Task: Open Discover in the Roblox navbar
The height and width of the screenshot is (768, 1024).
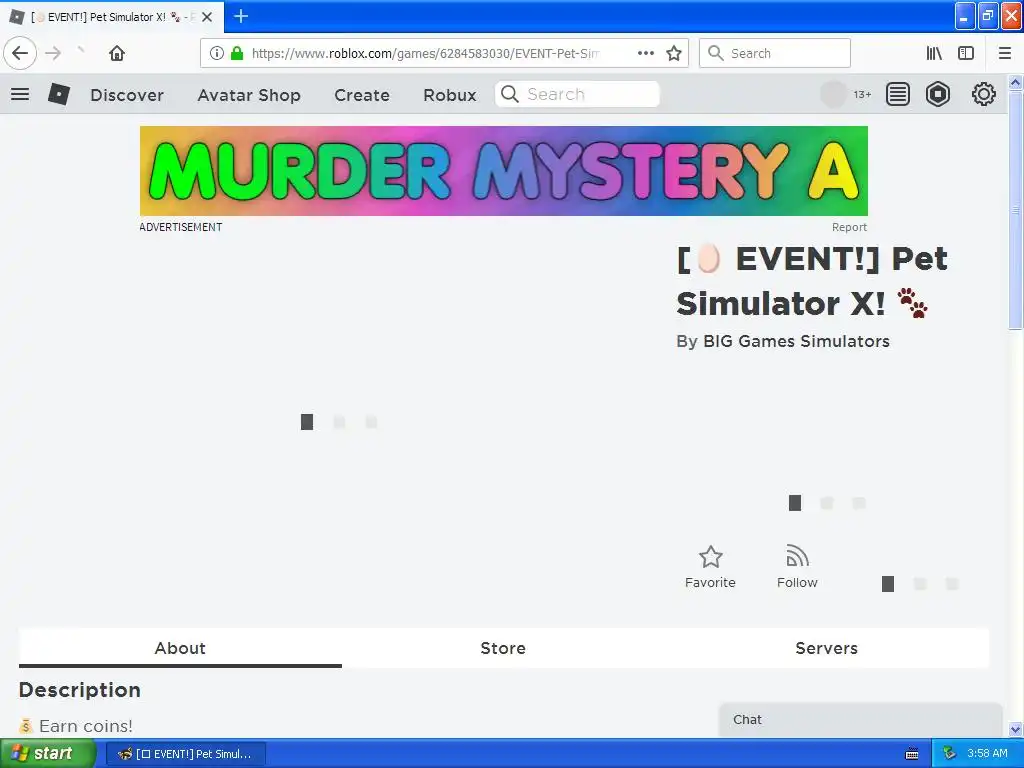Action: (127, 95)
